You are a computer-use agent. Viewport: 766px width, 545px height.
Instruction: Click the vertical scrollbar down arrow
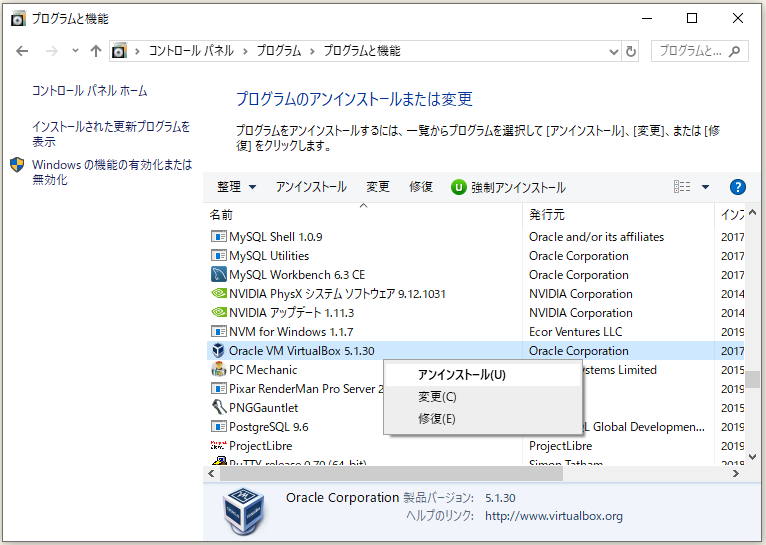[752, 457]
